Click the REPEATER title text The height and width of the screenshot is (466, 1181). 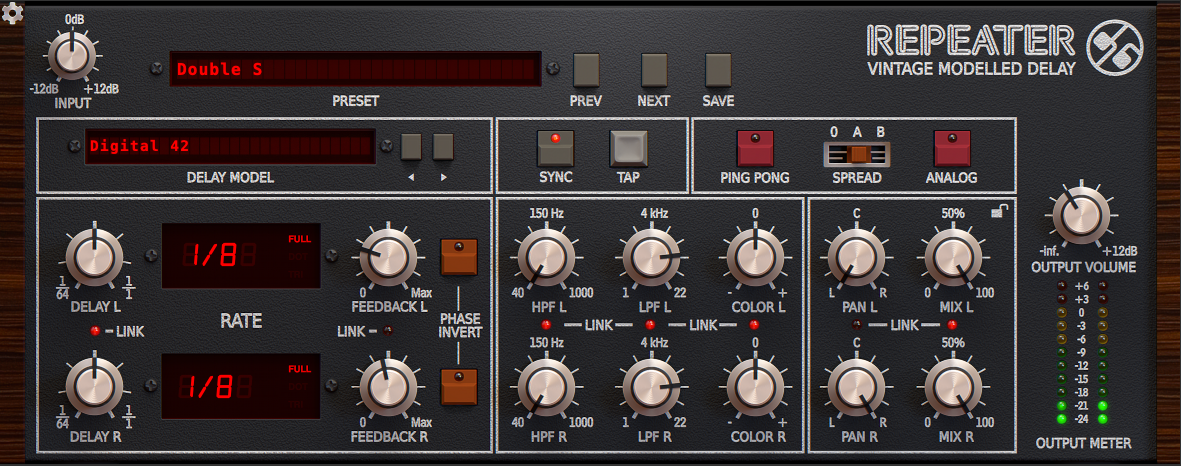tap(971, 41)
